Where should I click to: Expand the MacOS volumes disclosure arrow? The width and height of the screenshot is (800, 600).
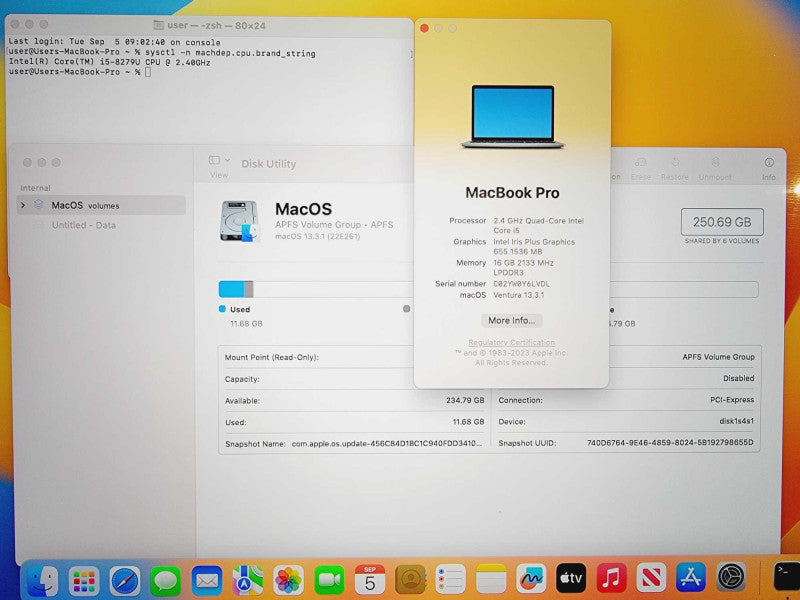point(22,205)
